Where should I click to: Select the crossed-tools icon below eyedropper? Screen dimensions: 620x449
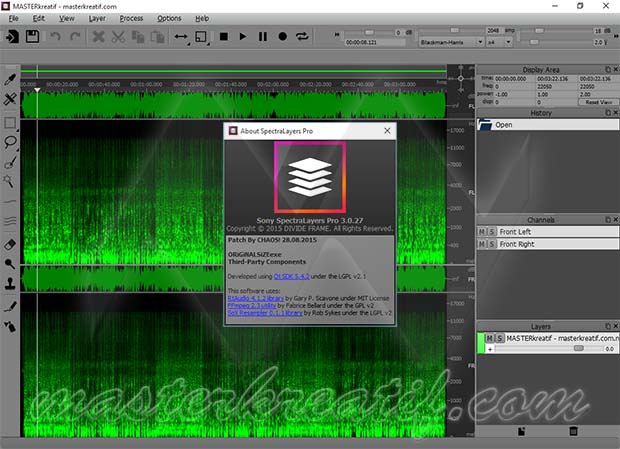point(10,98)
